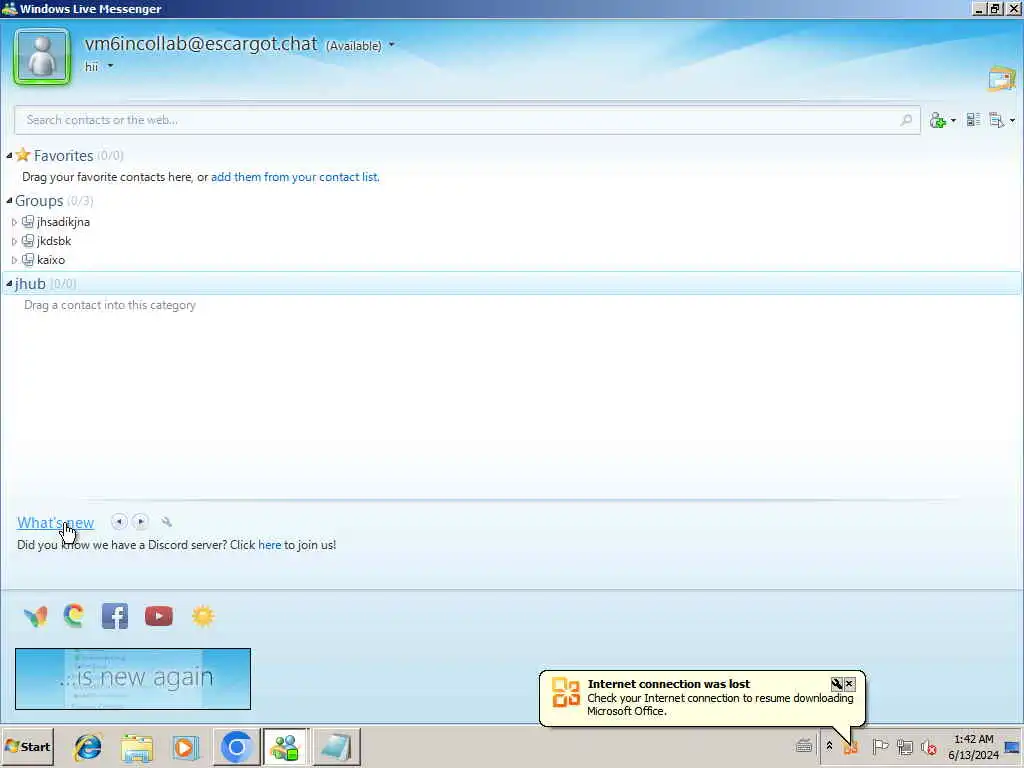Open the blue circle browser taskbar icon
Viewport: 1024px width, 768px height.
(x=236, y=746)
